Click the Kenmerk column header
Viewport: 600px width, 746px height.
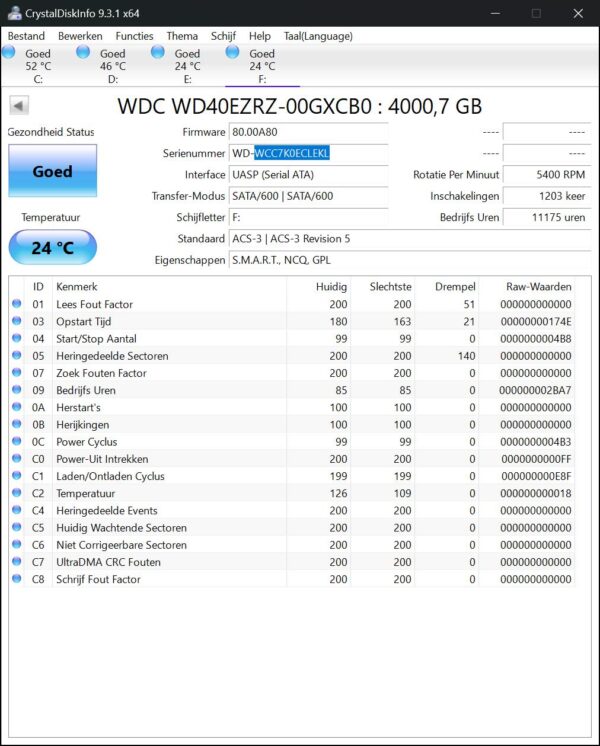[x=77, y=286]
